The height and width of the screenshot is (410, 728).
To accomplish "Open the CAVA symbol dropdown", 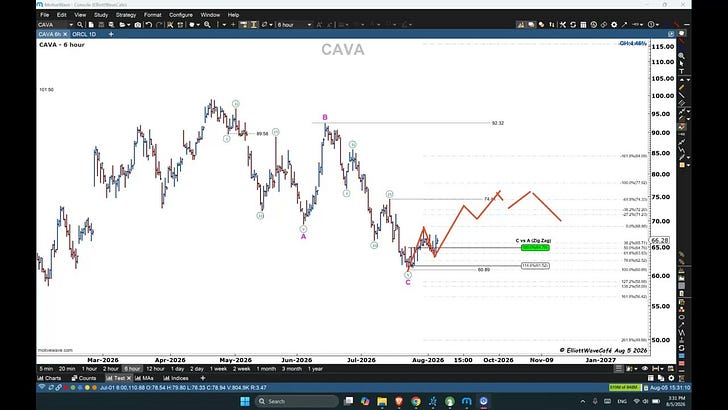I will (71, 25).
